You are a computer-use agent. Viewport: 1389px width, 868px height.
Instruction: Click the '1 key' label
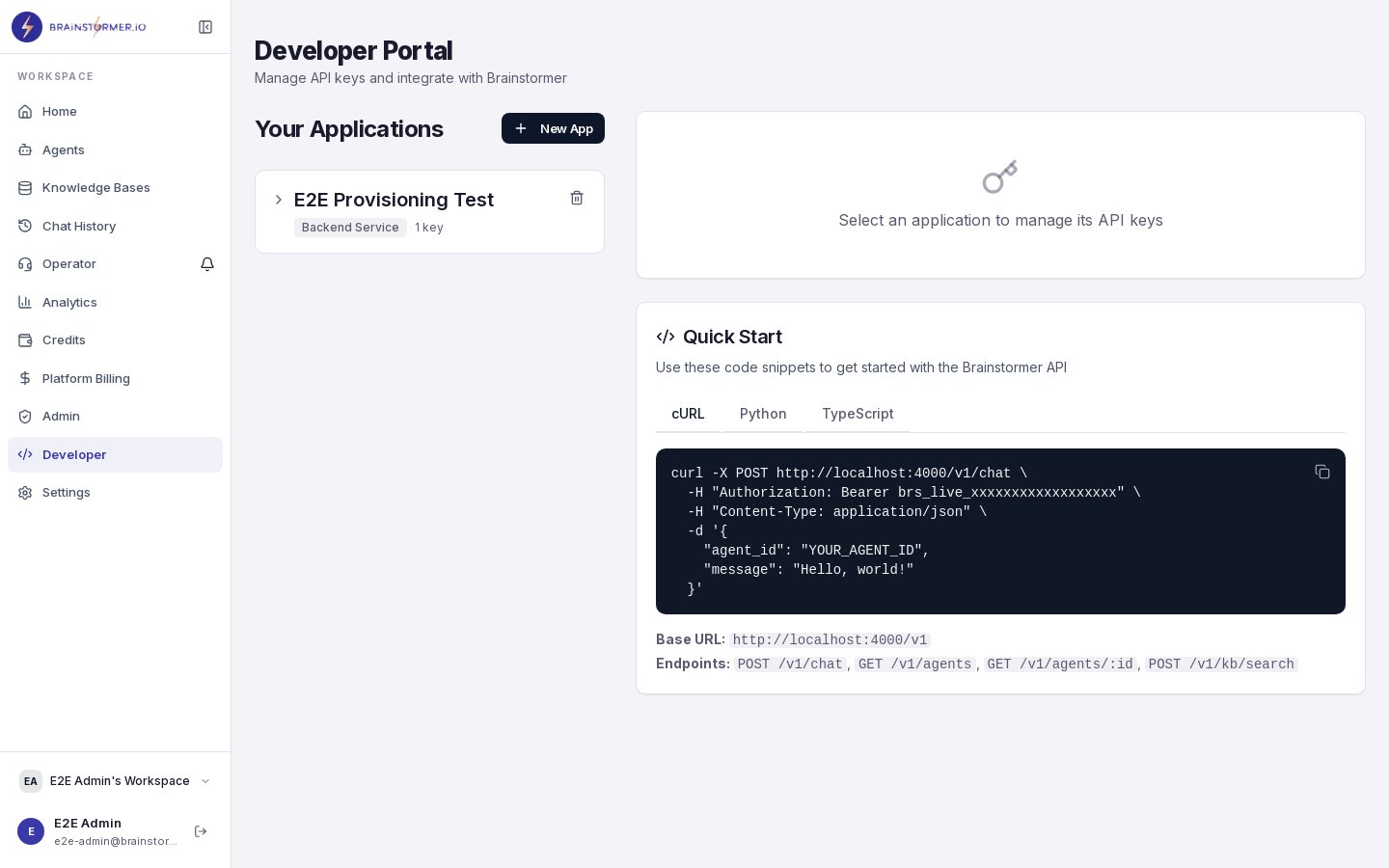click(x=429, y=228)
